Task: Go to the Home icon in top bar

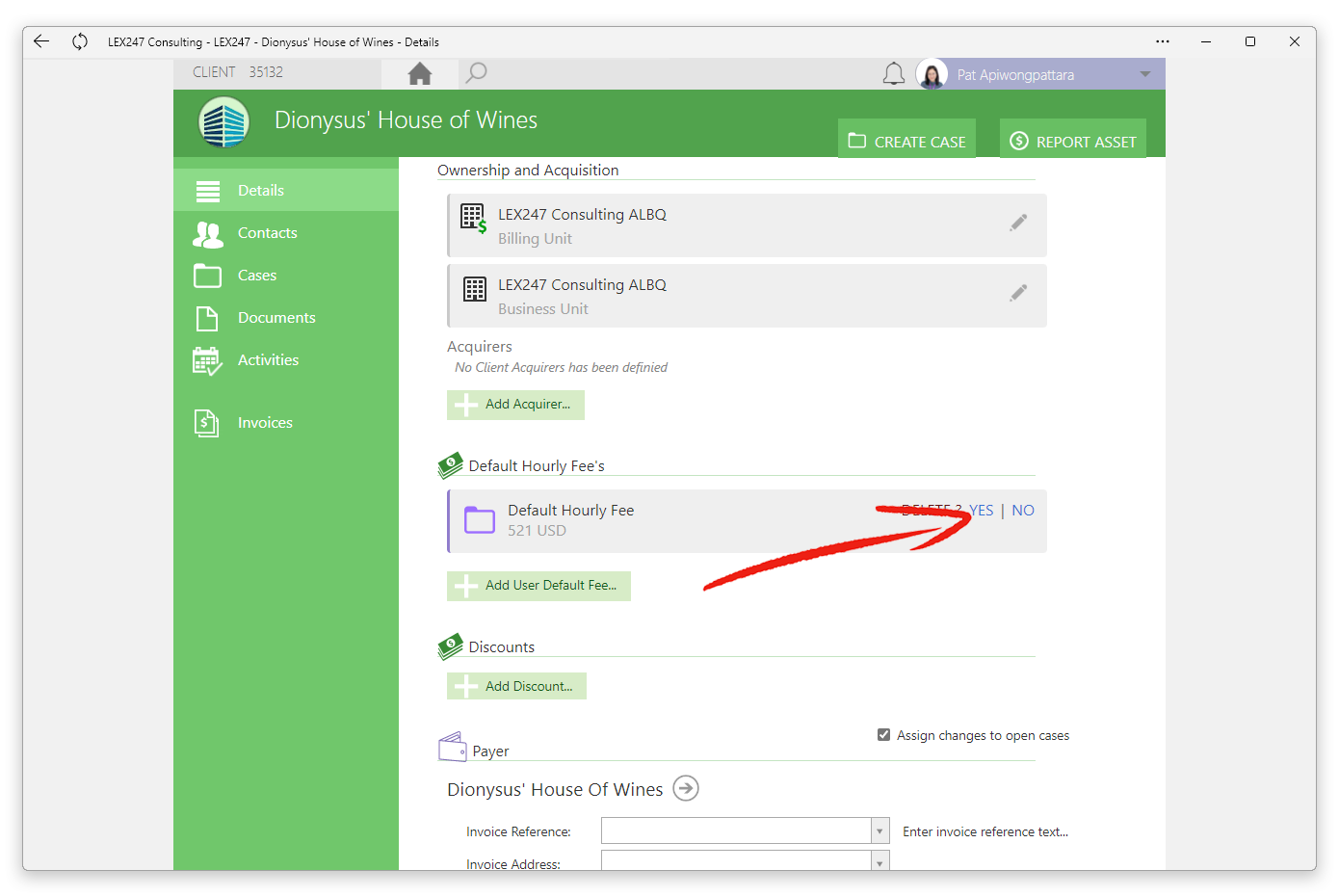Action: click(x=420, y=73)
